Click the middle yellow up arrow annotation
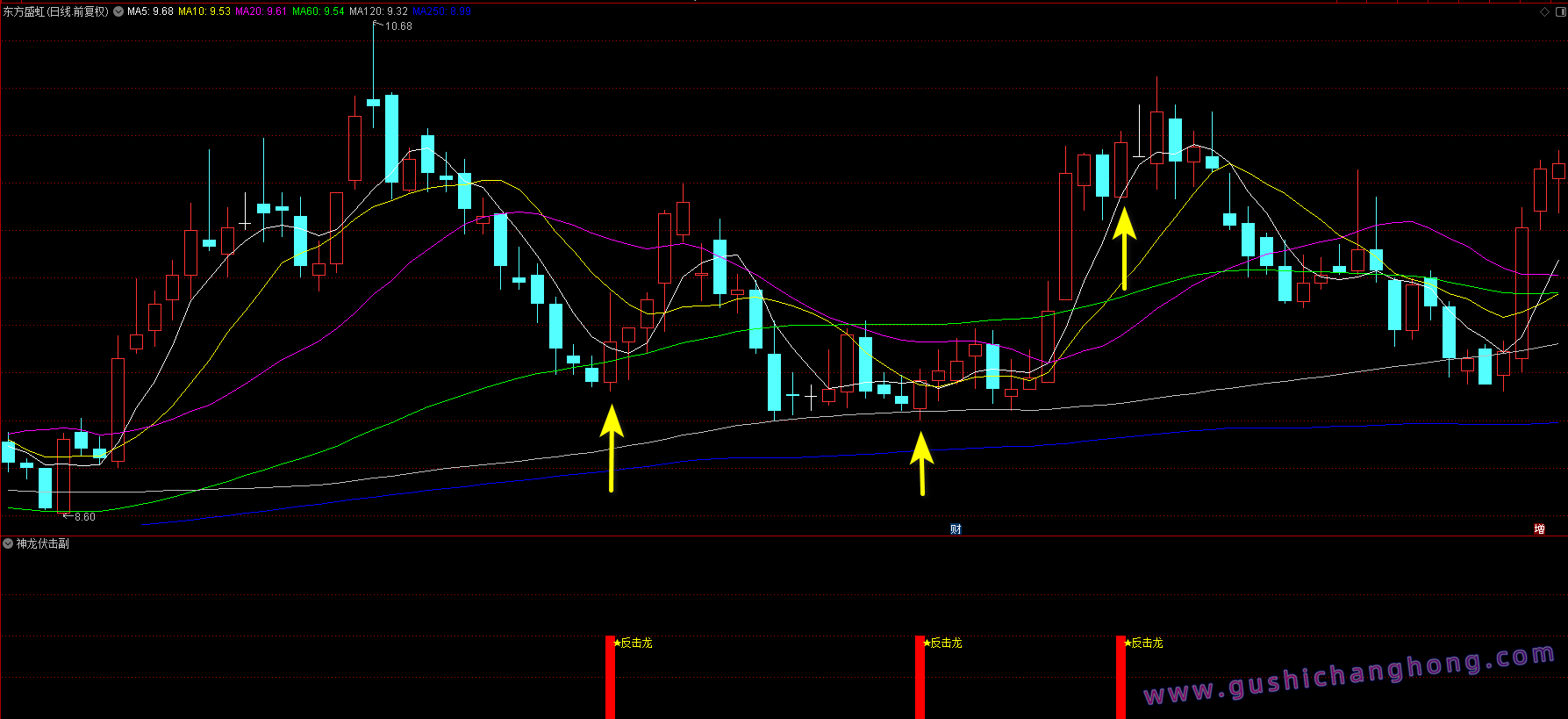Screen dimensions: 1568x719 921,463
